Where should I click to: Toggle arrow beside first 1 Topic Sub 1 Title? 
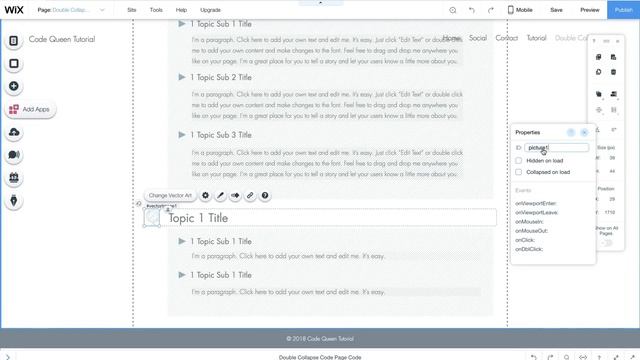click(182, 24)
